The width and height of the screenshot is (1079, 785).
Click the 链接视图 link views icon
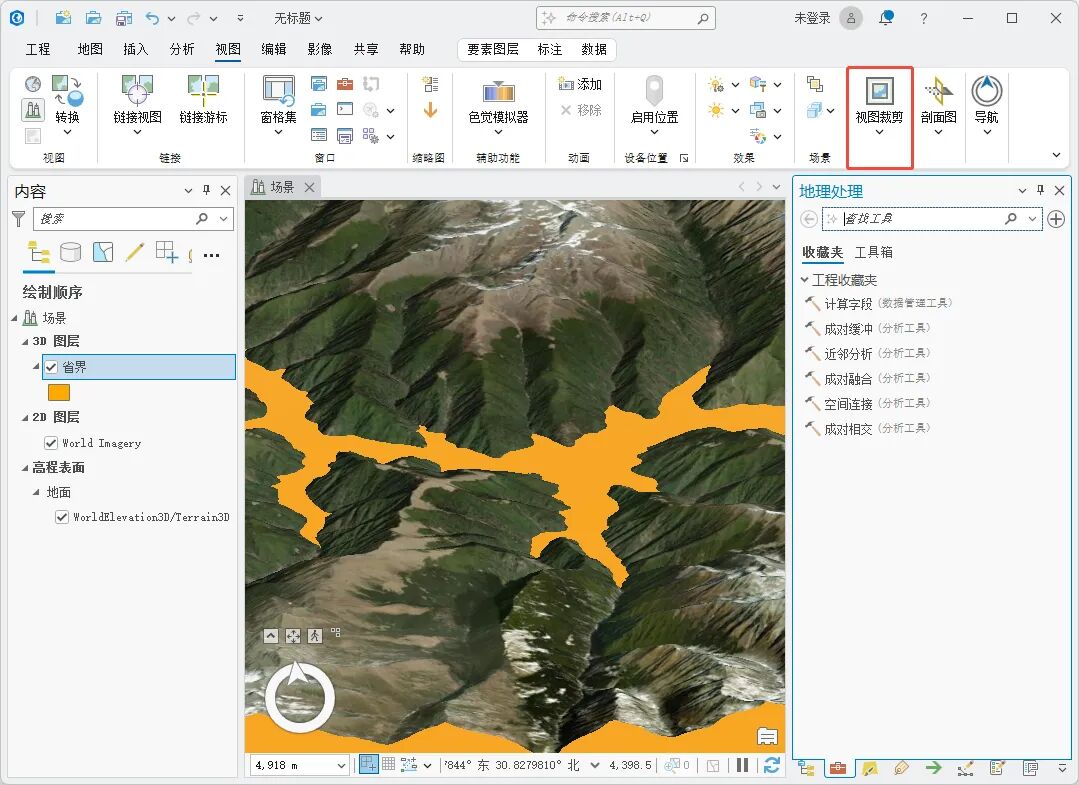coord(137,103)
